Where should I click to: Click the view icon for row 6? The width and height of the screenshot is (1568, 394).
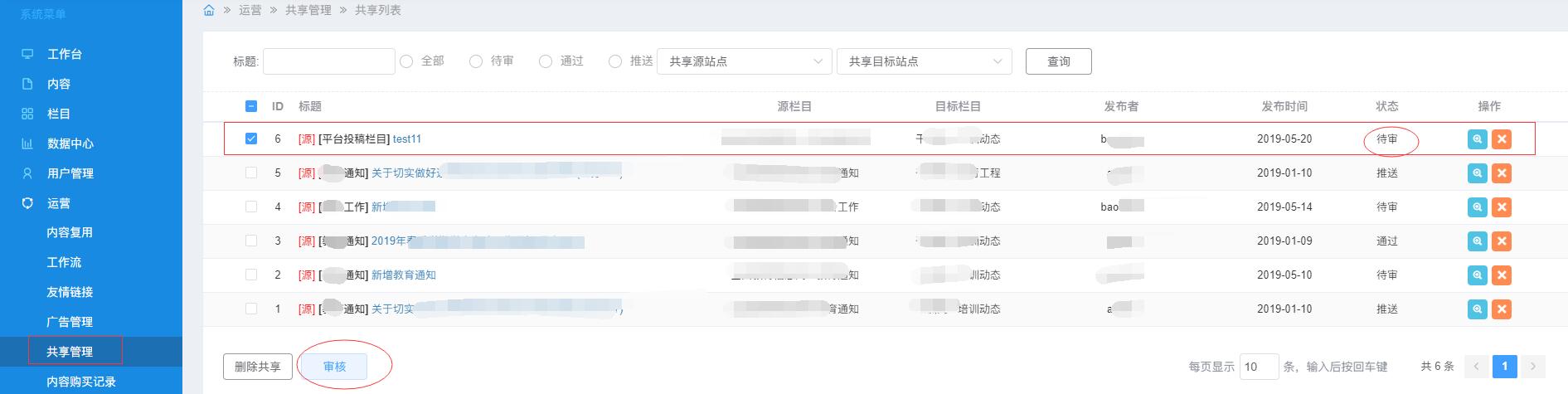click(1477, 139)
